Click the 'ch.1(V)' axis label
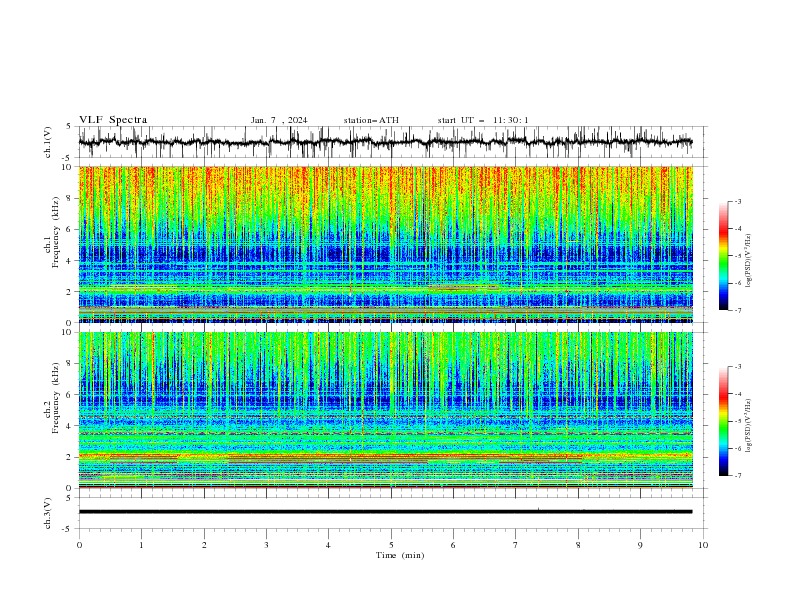This screenshot has height=612, width=792. pyautogui.click(x=48, y=142)
